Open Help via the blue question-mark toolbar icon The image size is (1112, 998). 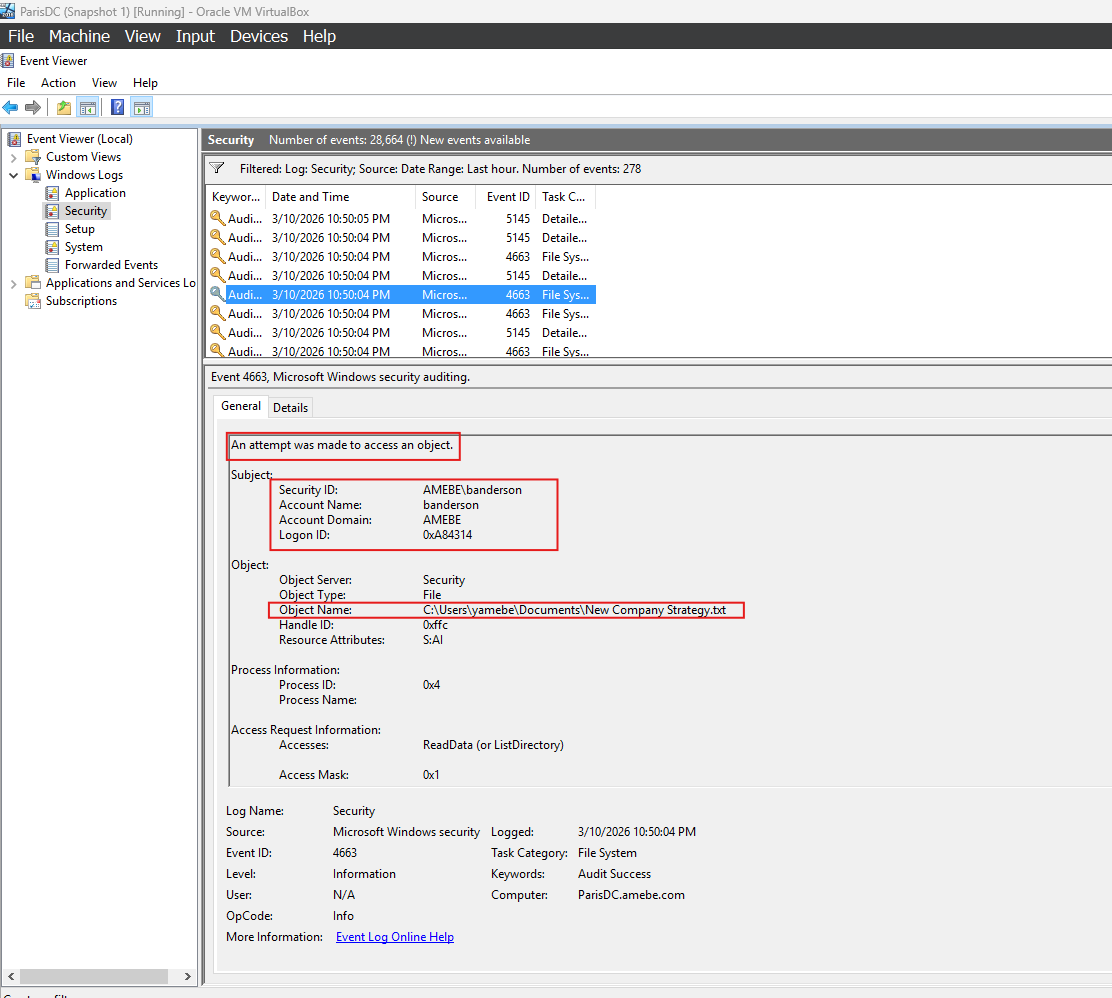118,108
